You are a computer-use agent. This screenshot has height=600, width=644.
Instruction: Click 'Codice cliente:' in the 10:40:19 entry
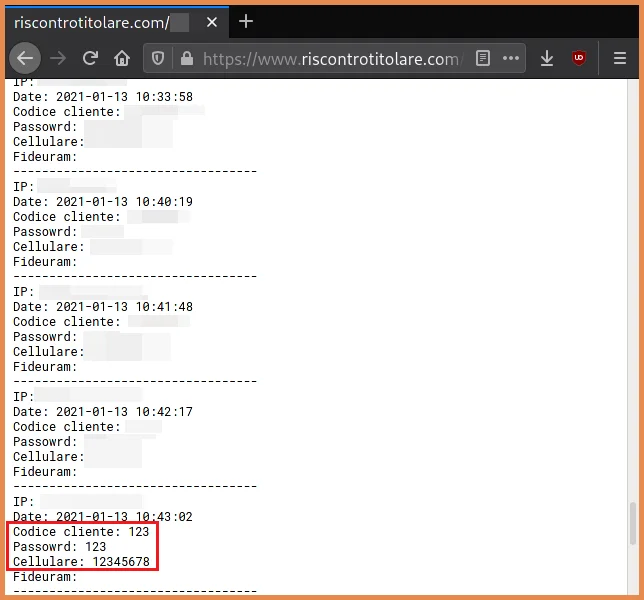pyautogui.click(x=67, y=217)
